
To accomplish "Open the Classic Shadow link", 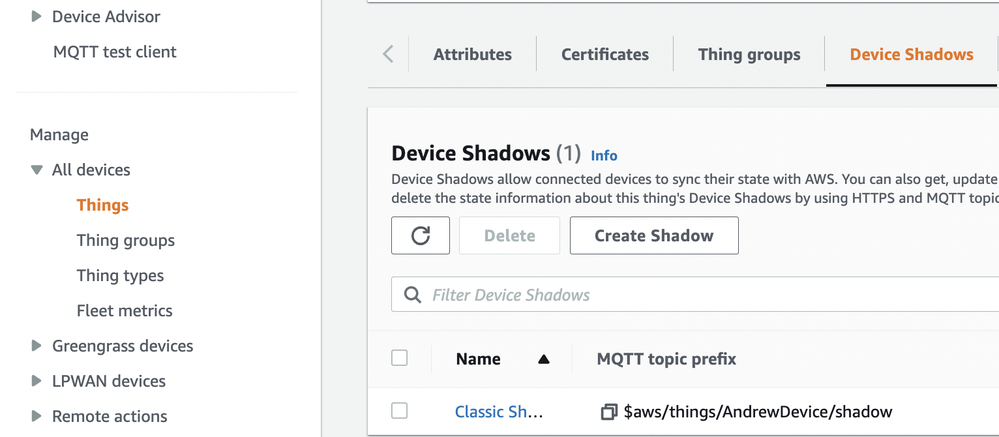I will point(499,412).
